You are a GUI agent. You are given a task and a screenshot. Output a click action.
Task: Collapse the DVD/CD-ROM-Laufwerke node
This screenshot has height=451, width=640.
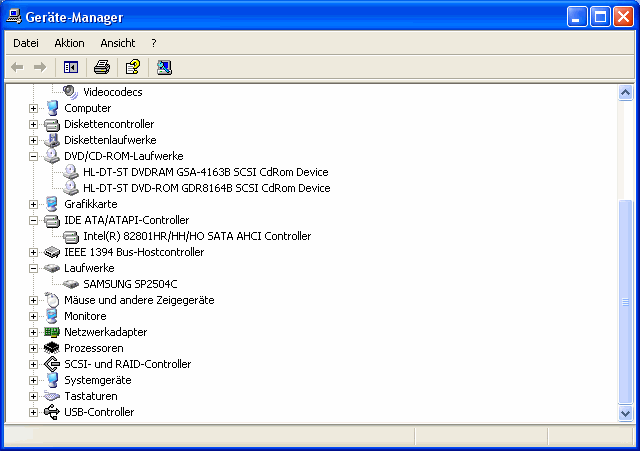[x=33, y=156]
